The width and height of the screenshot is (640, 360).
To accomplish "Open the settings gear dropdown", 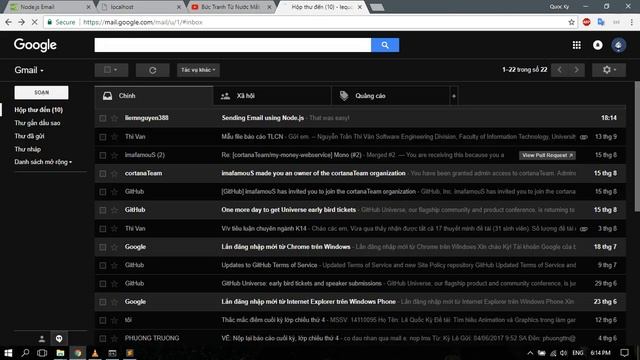I will (x=609, y=70).
